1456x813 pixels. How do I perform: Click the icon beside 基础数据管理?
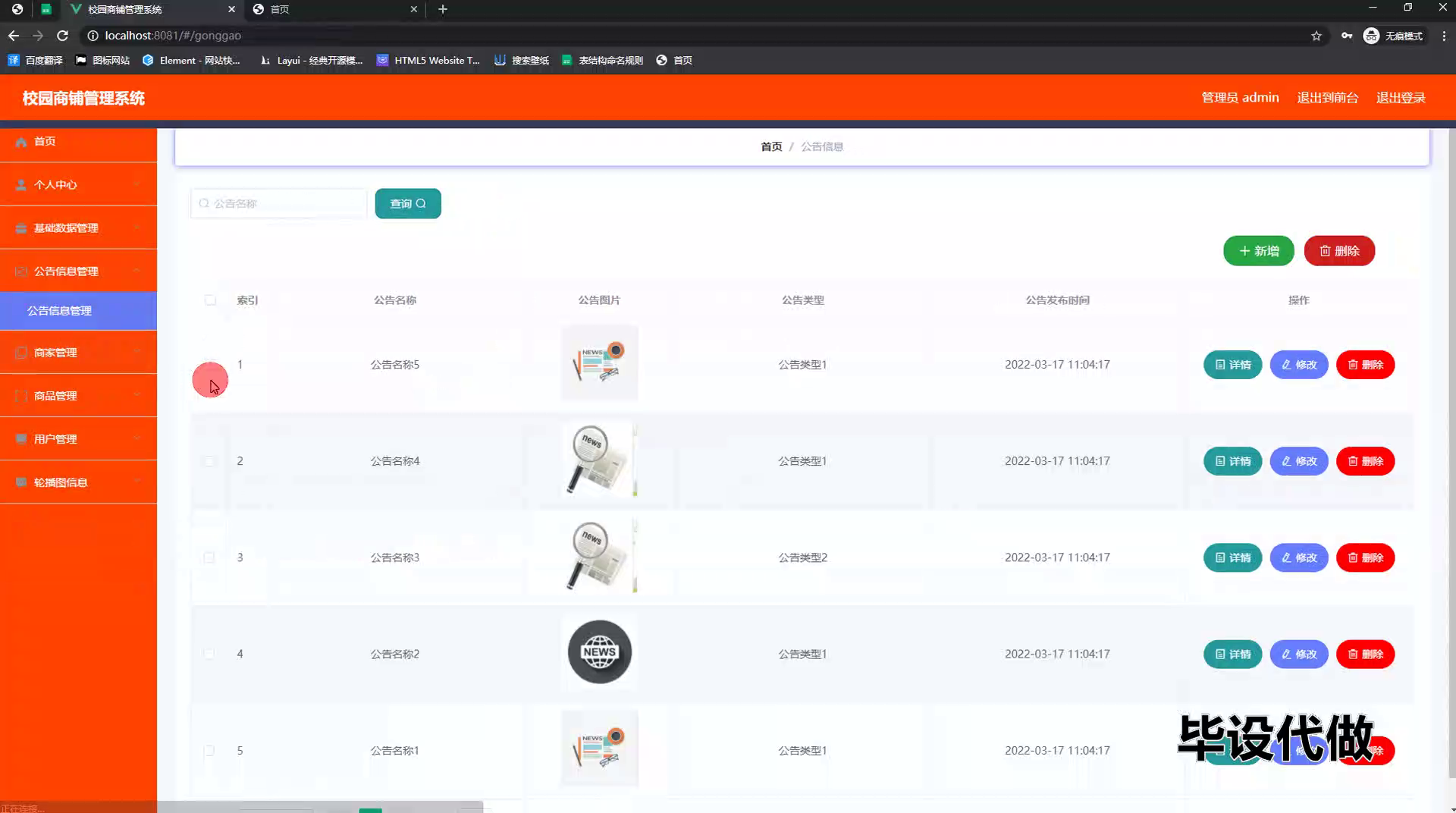point(21,228)
